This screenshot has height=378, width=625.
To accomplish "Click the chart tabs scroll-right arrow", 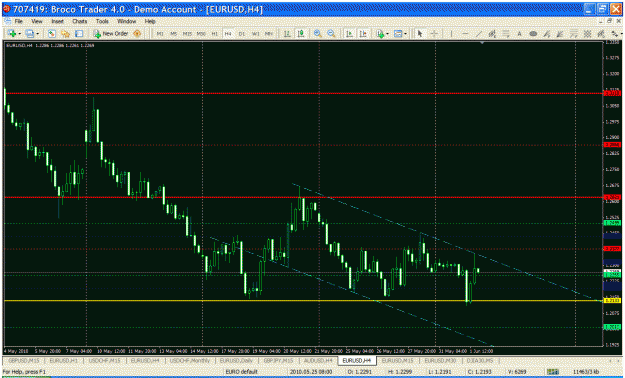I will tap(618, 361).
